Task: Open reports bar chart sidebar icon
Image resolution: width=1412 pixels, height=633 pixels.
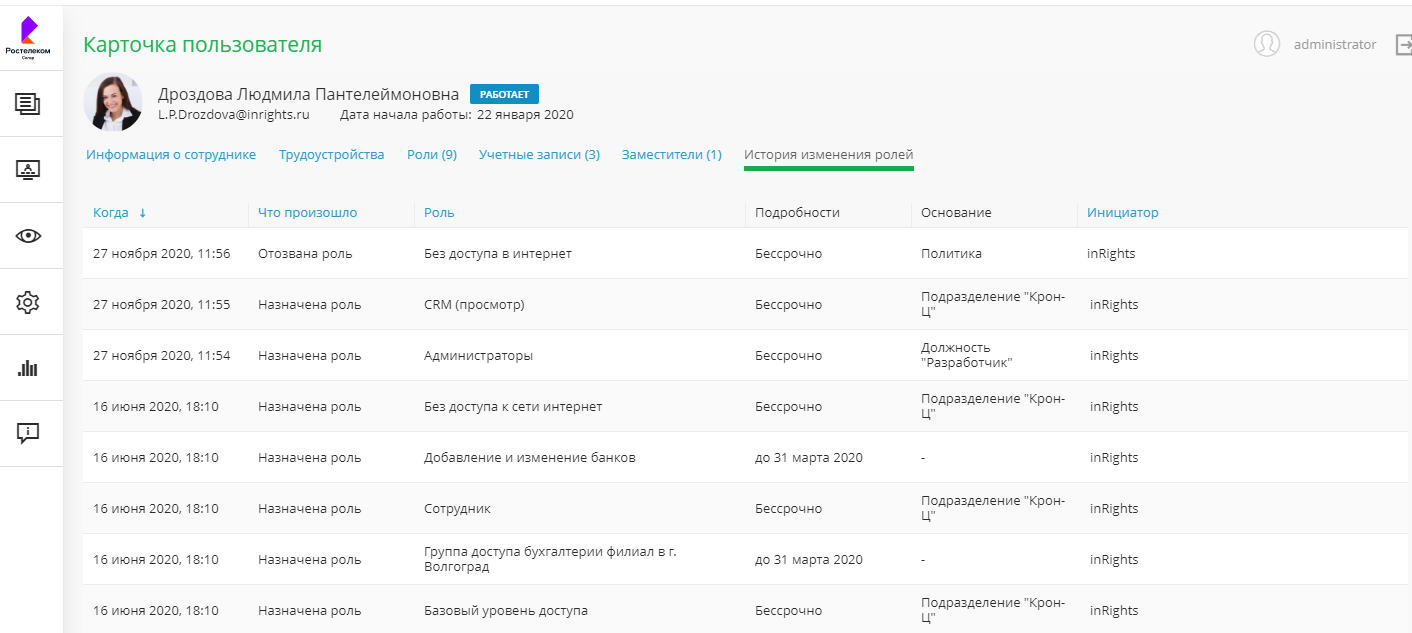Action: [x=28, y=368]
